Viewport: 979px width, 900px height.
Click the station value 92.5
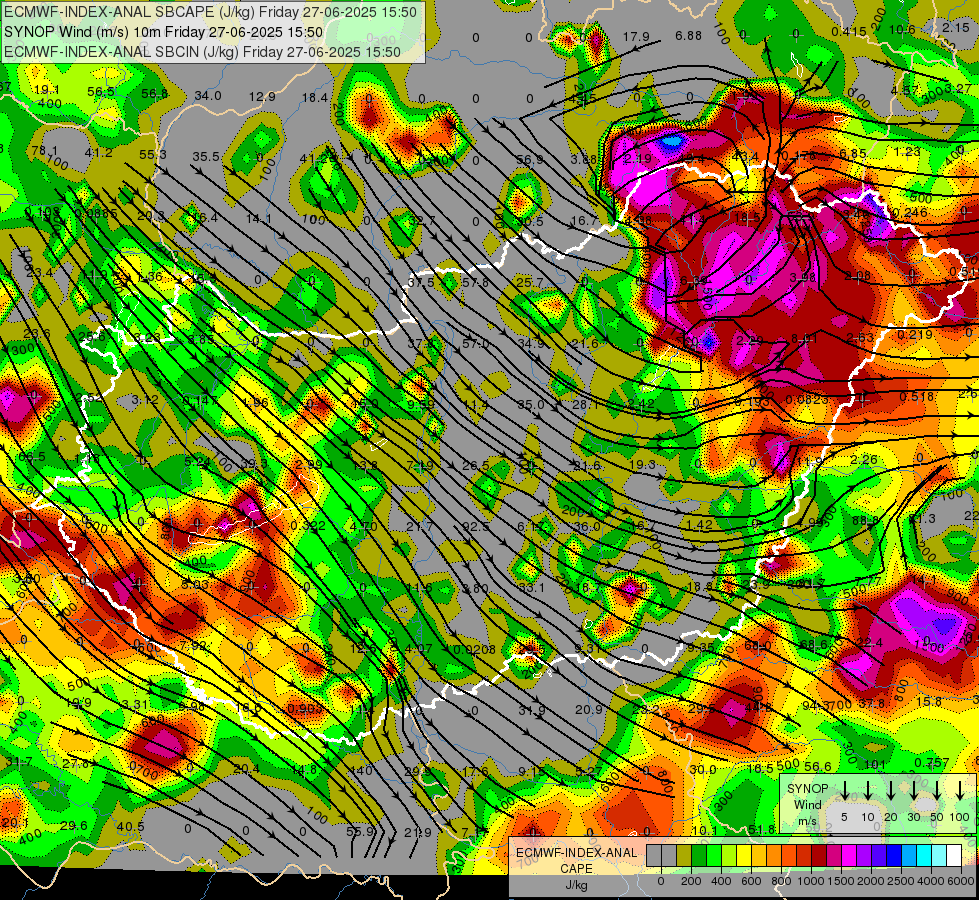476,527
